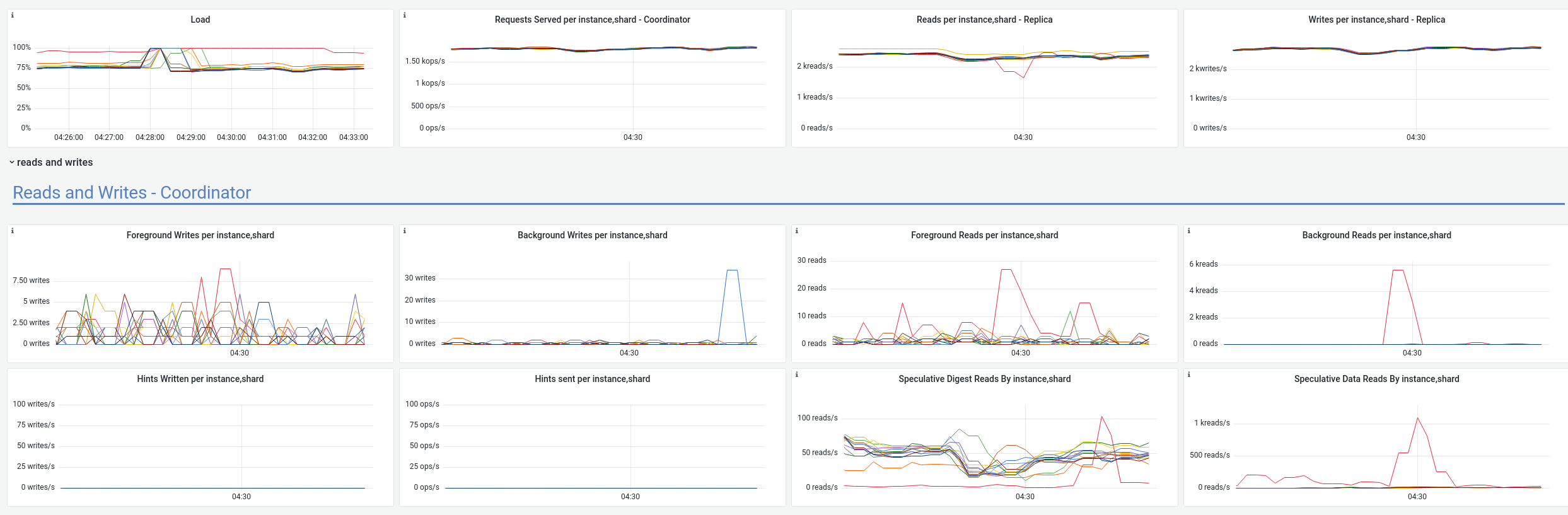
Task: Collapse the reads and writes row
Action: coord(11,162)
